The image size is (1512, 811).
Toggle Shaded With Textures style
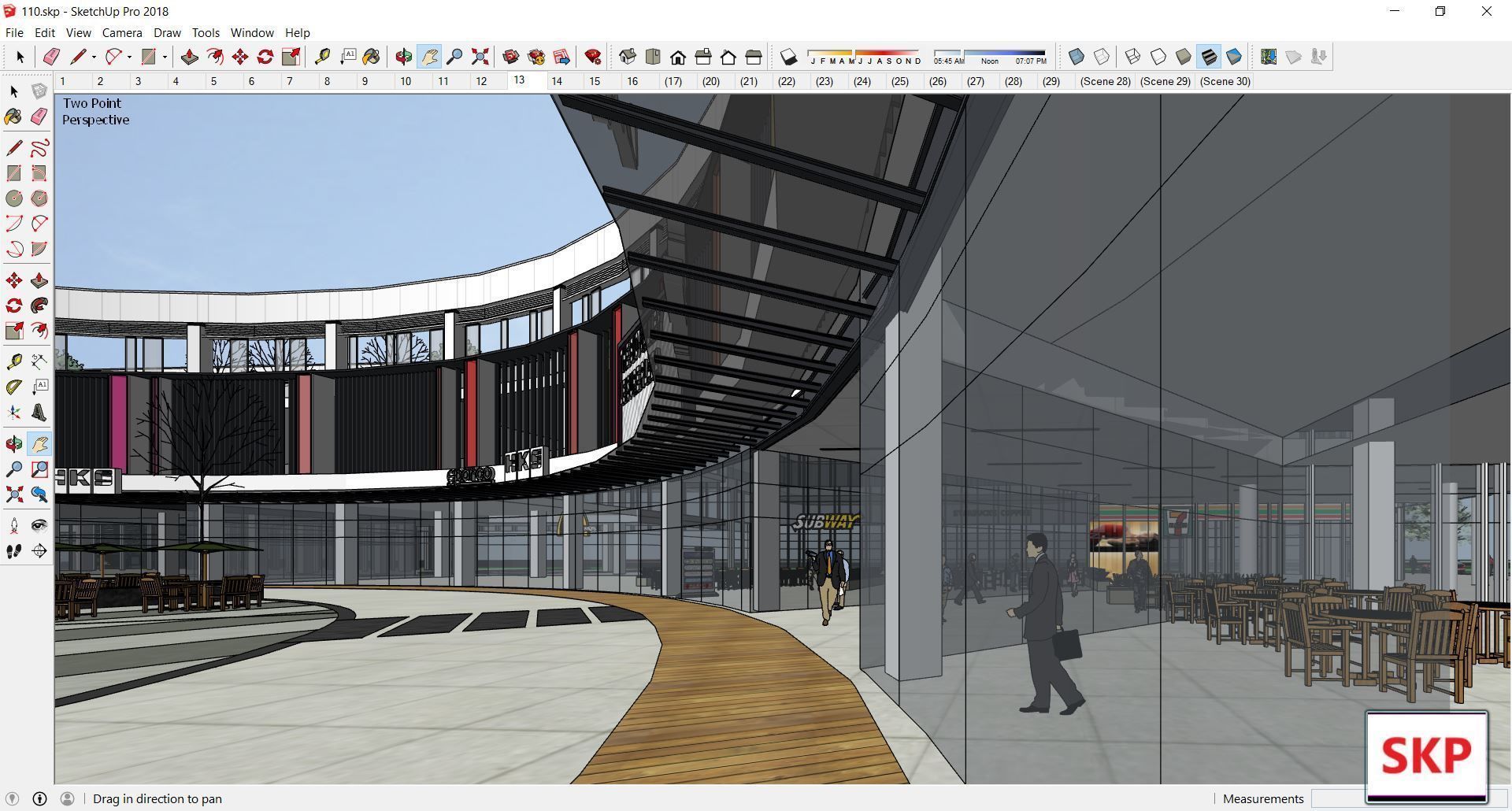[1209, 57]
